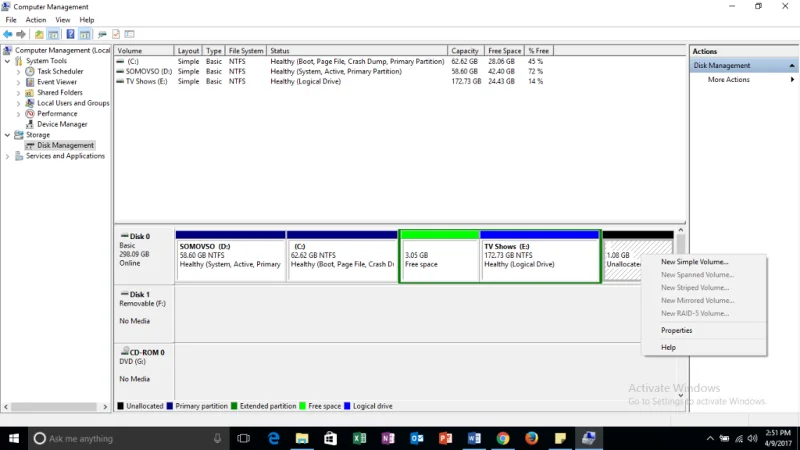Select Event Viewer in the tree
The image size is (800, 450).
[x=57, y=82]
